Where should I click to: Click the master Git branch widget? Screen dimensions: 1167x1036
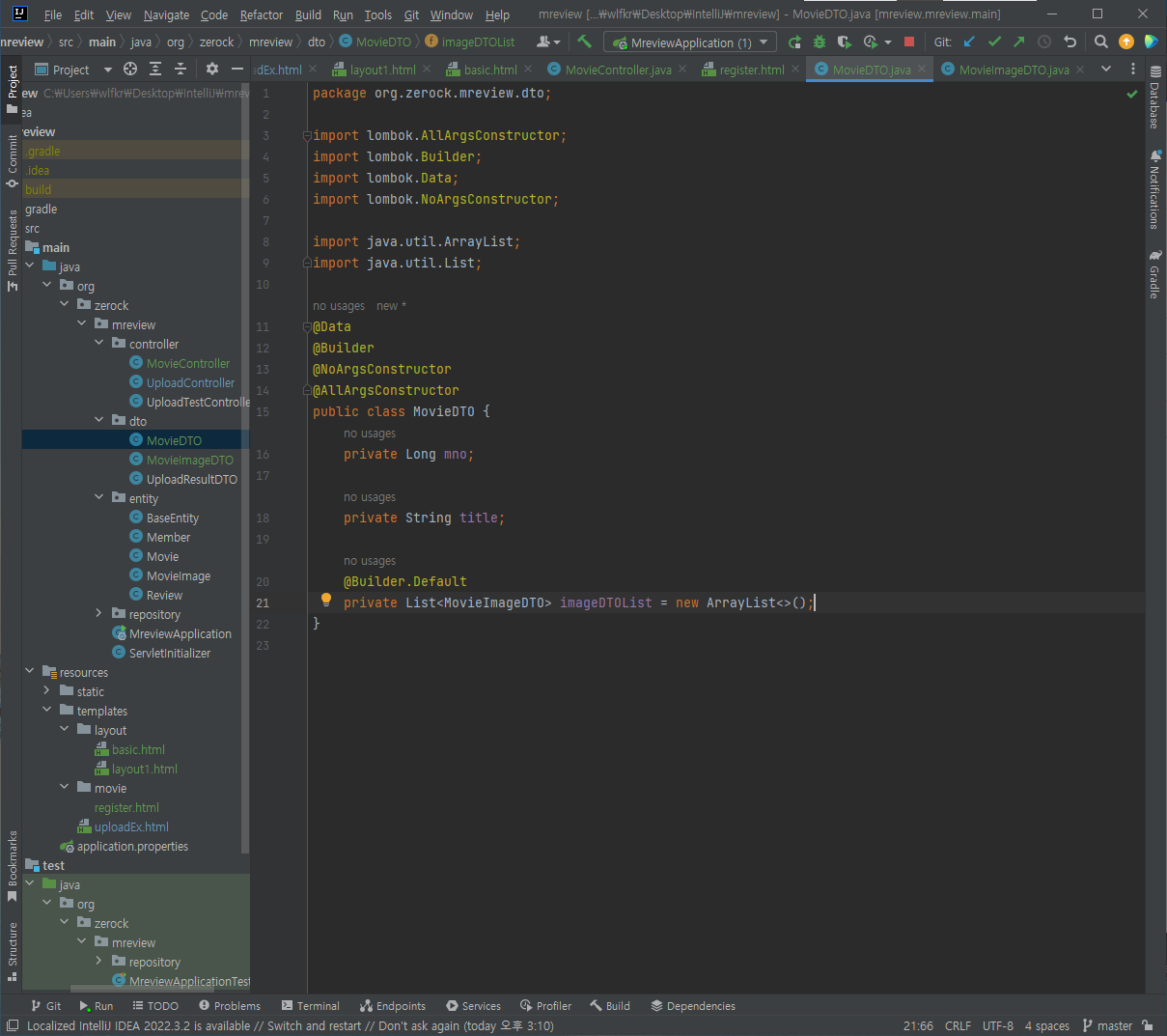pos(1107,1025)
